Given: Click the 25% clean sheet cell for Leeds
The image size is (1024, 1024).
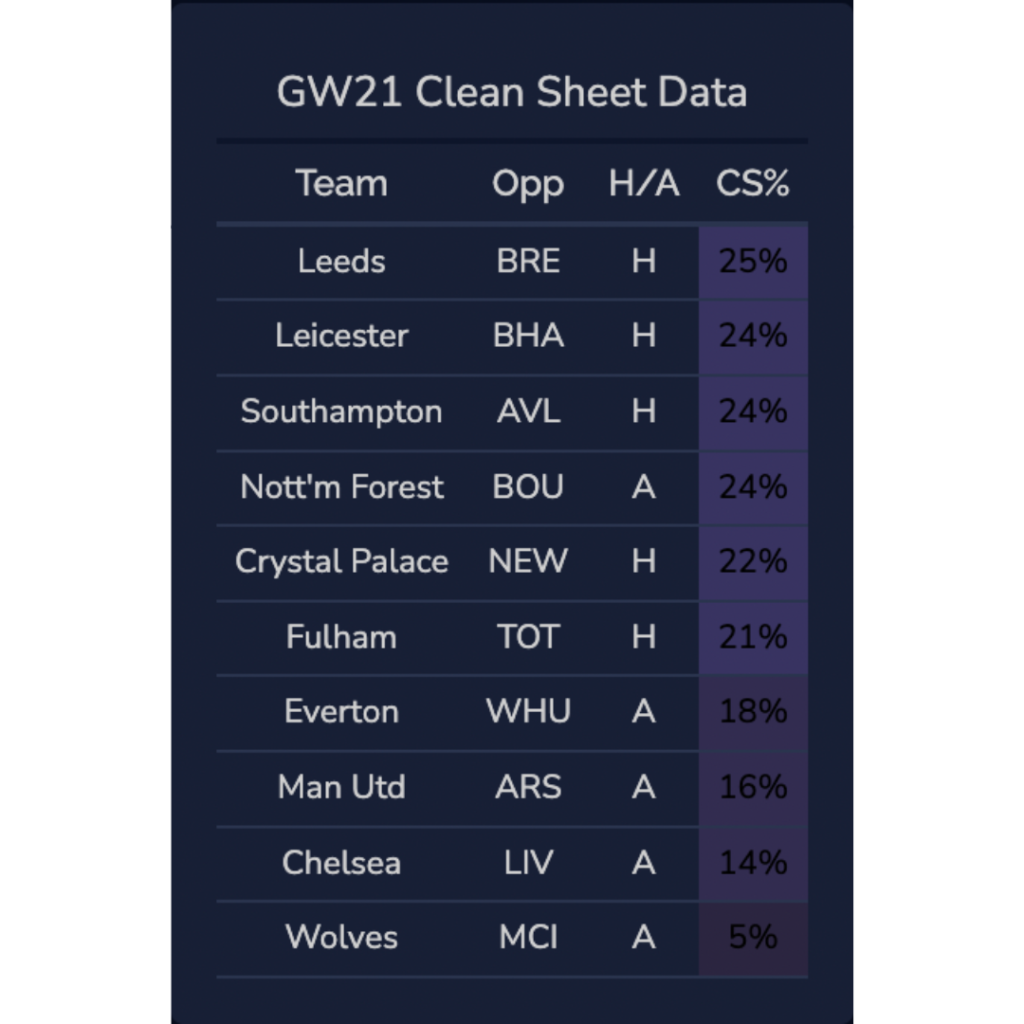Looking at the screenshot, I should [752, 262].
